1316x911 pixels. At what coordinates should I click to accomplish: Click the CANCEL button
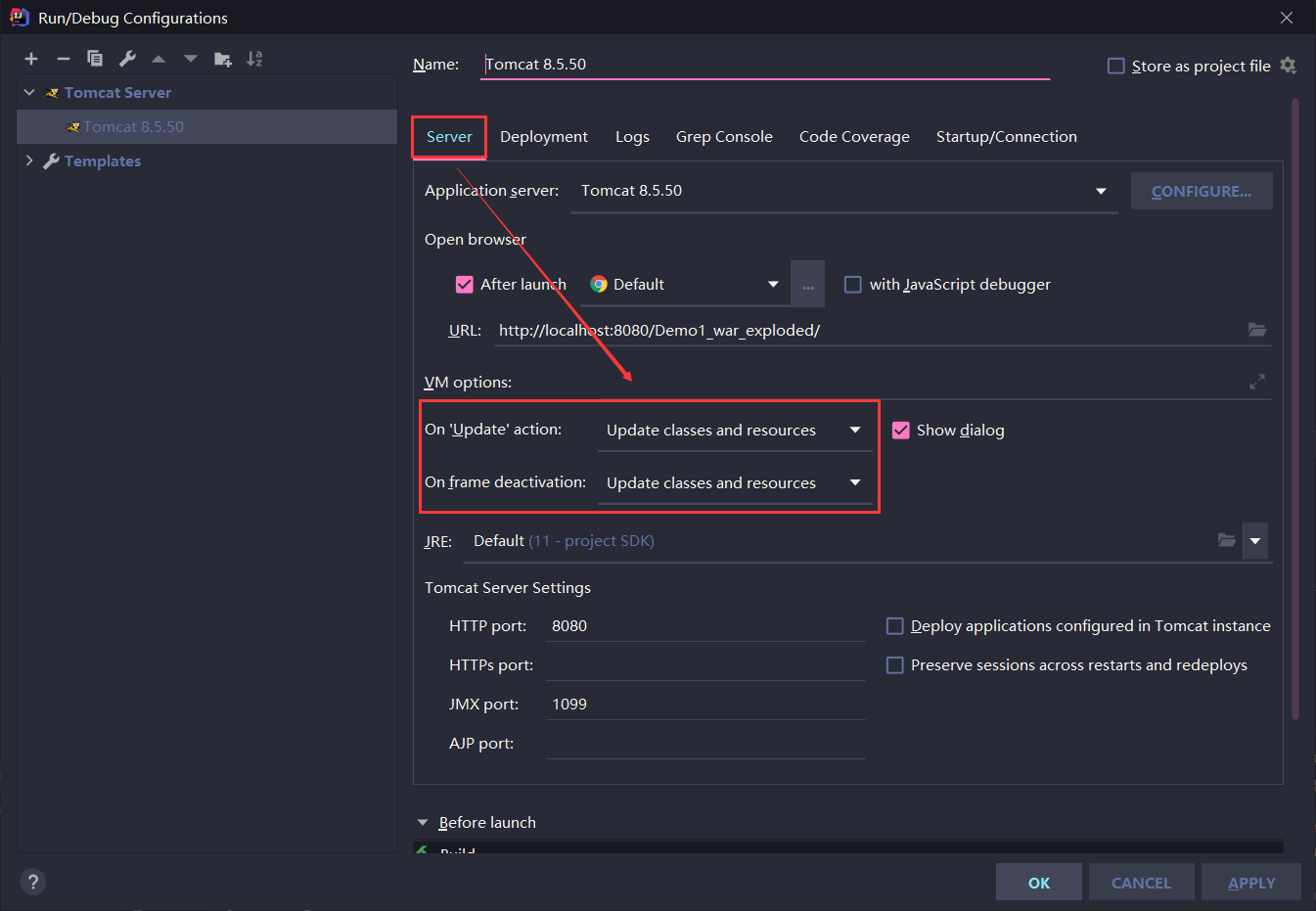(x=1141, y=883)
